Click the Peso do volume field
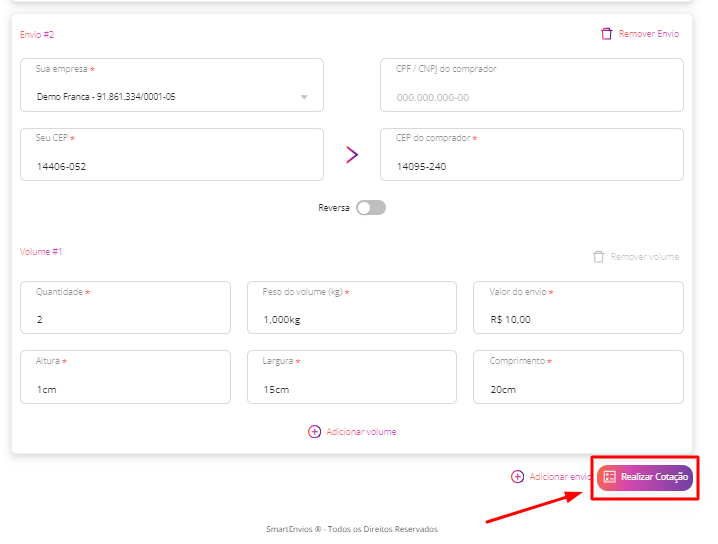Image resolution: width=718 pixels, height=544 pixels. pyautogui.click(x=352, y=308)
